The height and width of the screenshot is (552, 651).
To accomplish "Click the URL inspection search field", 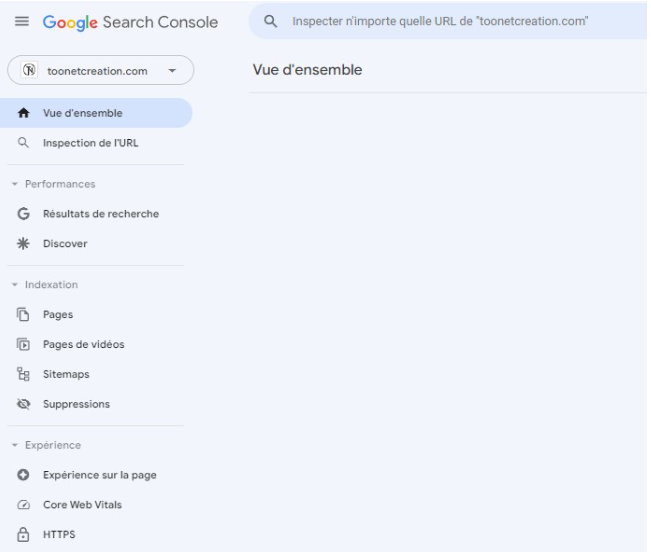I will tap(440, 22).
